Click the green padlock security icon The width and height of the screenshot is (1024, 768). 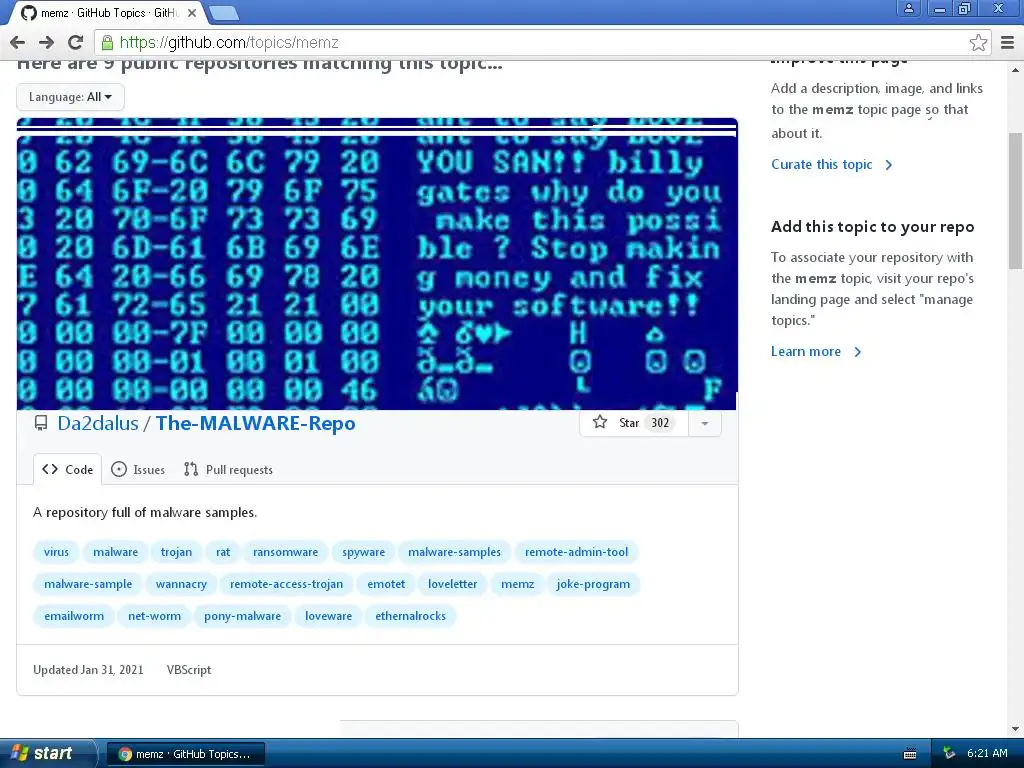[x=107, y=42]
